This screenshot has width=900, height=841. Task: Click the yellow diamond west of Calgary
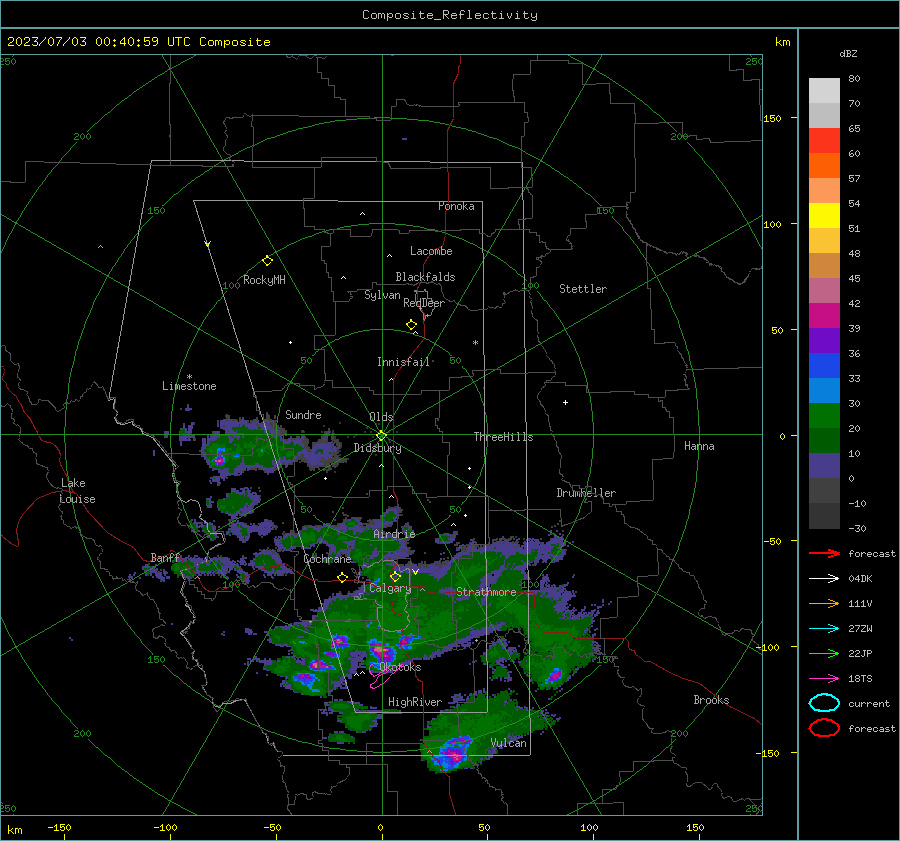click(x=342, y=577)
